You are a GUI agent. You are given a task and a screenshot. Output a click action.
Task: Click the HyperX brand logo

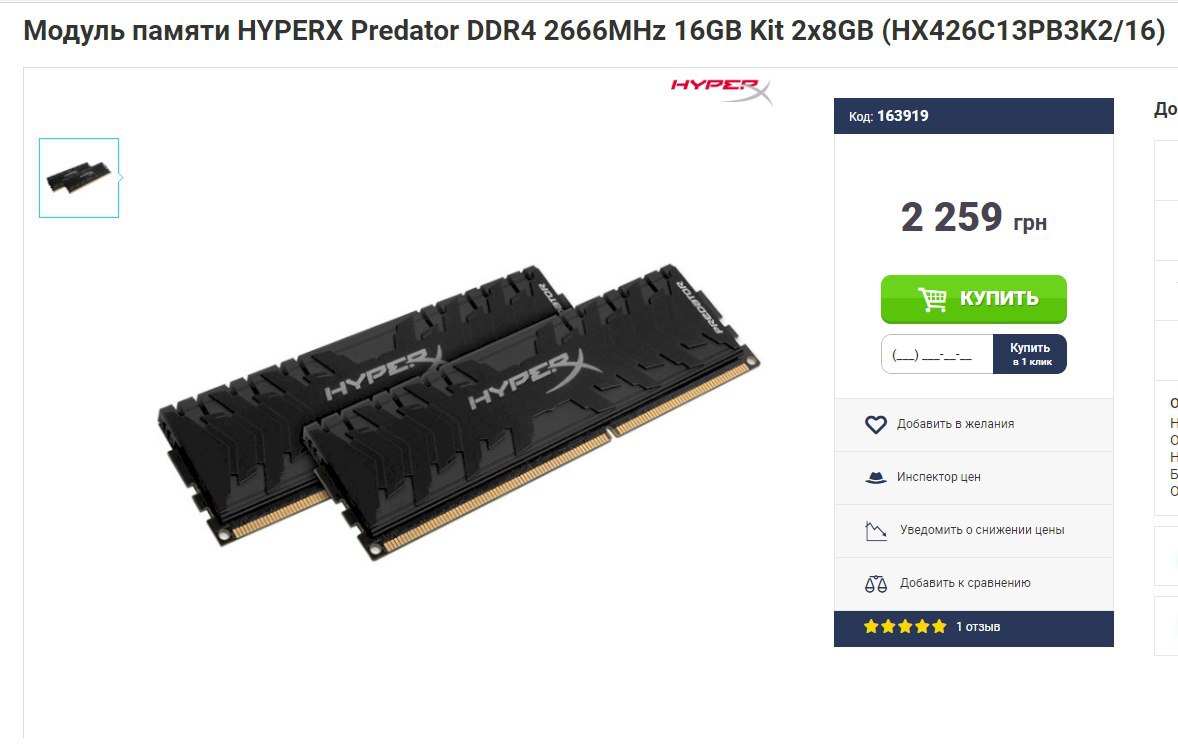coord(721,90)
